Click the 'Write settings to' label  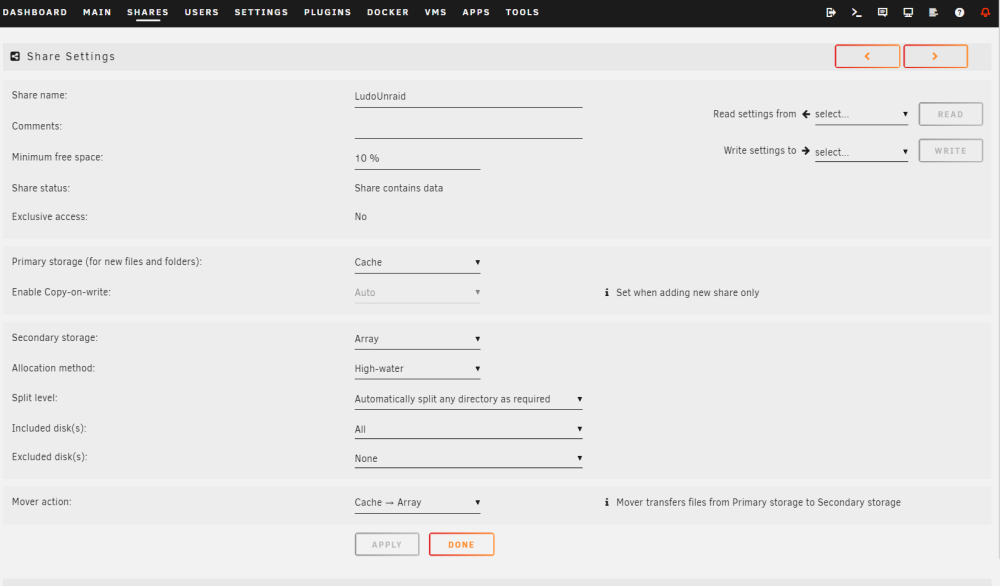tap(760, 150)
